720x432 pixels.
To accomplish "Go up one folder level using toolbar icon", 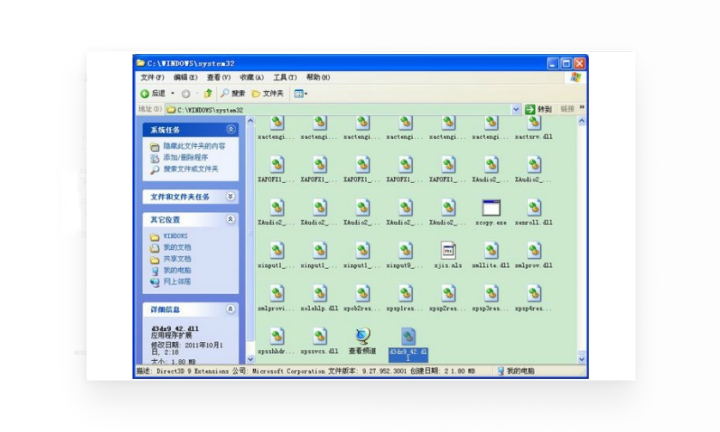I will click(208, 93).
